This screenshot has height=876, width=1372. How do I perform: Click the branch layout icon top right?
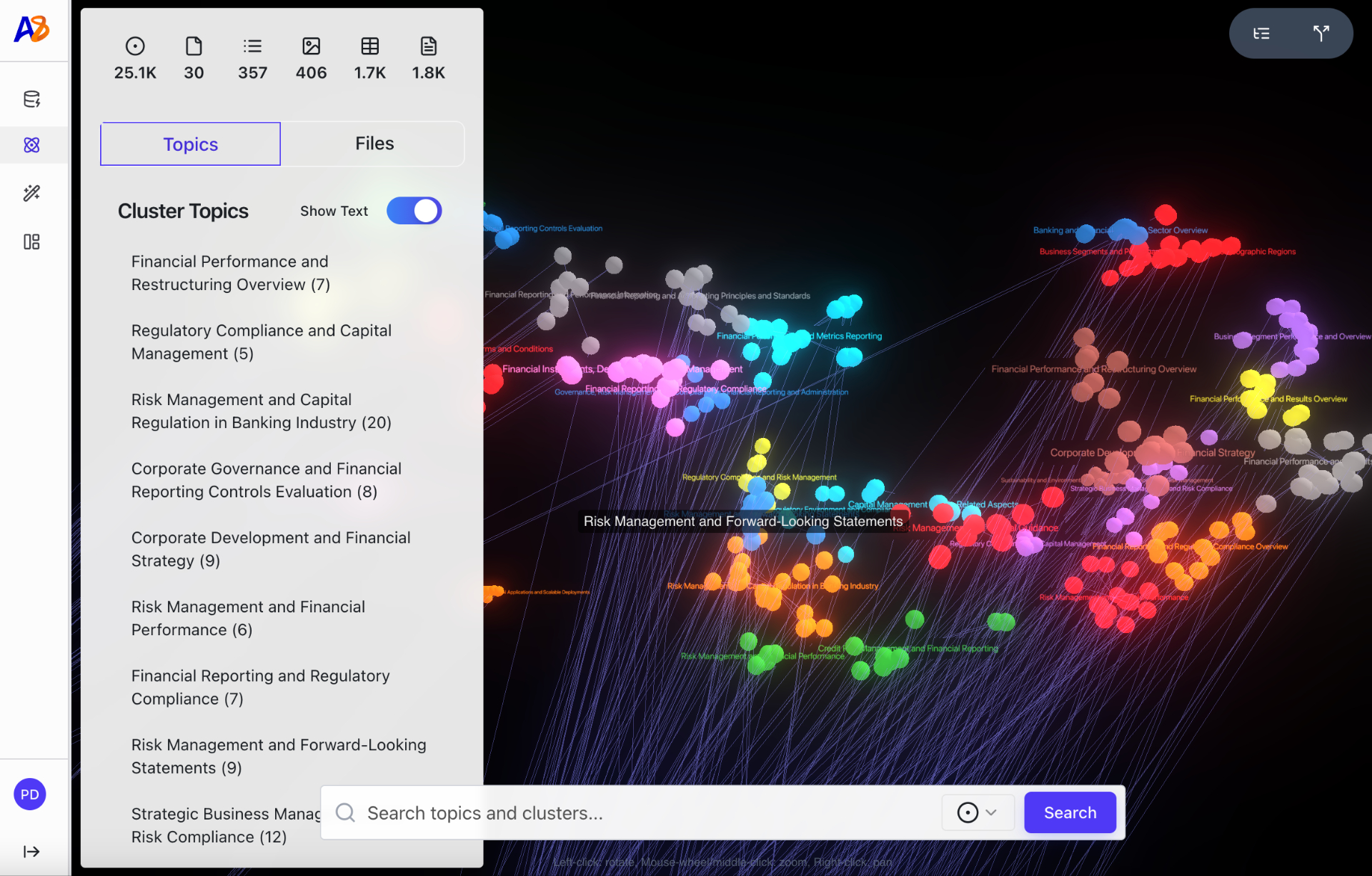click(x=1321, y=33)
